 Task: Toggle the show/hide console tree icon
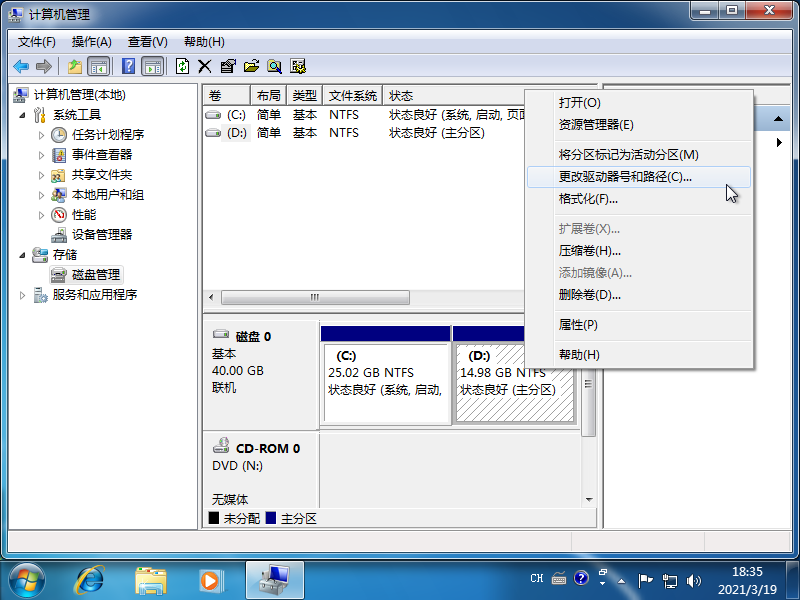pos(99,66)
